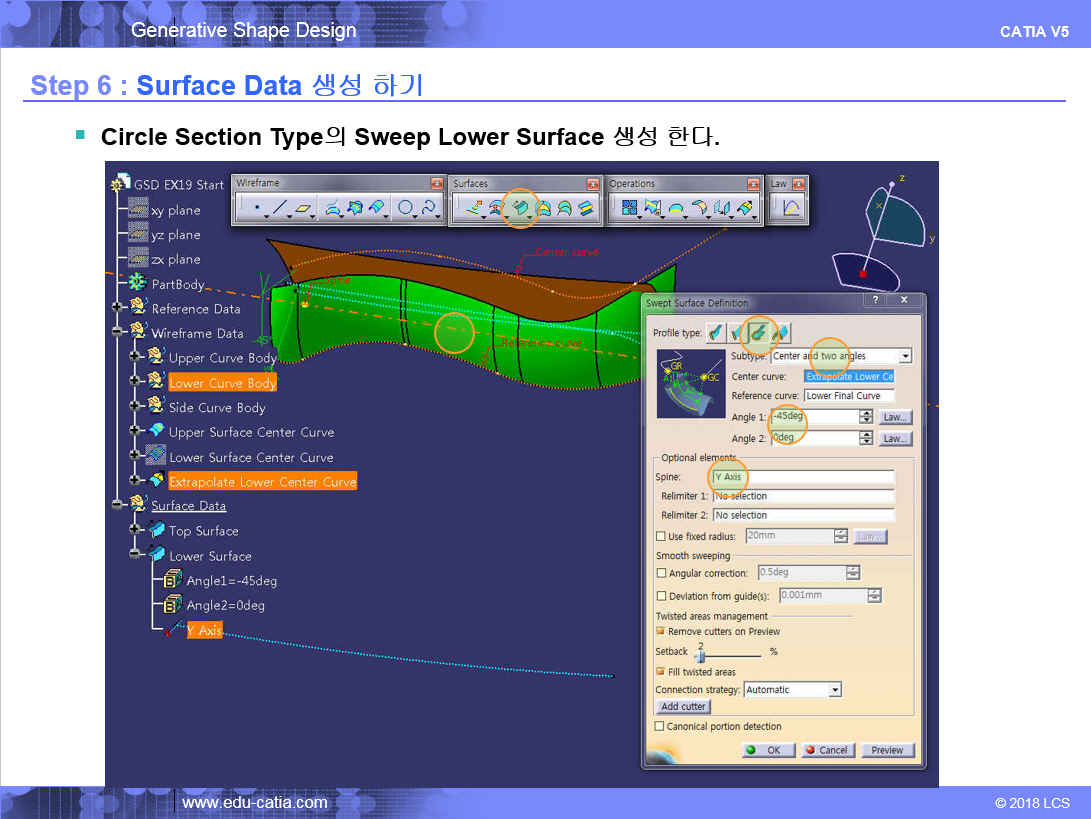This screenshot has height=819, width=1091.
Task: Select Lower Curve Body in the tree
Action: (222, 383)
